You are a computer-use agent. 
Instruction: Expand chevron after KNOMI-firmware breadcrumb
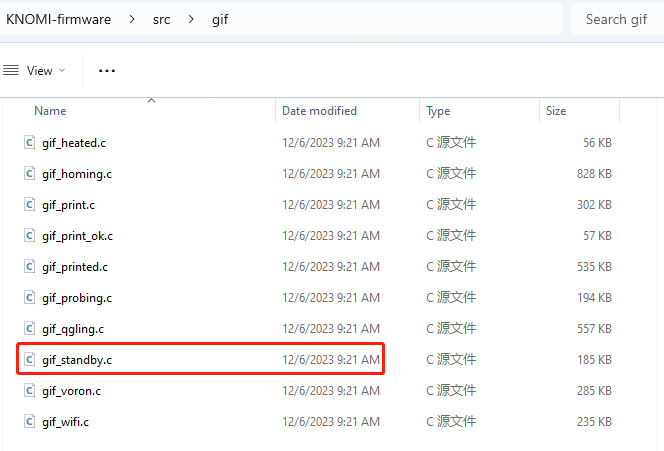point(132,19)
